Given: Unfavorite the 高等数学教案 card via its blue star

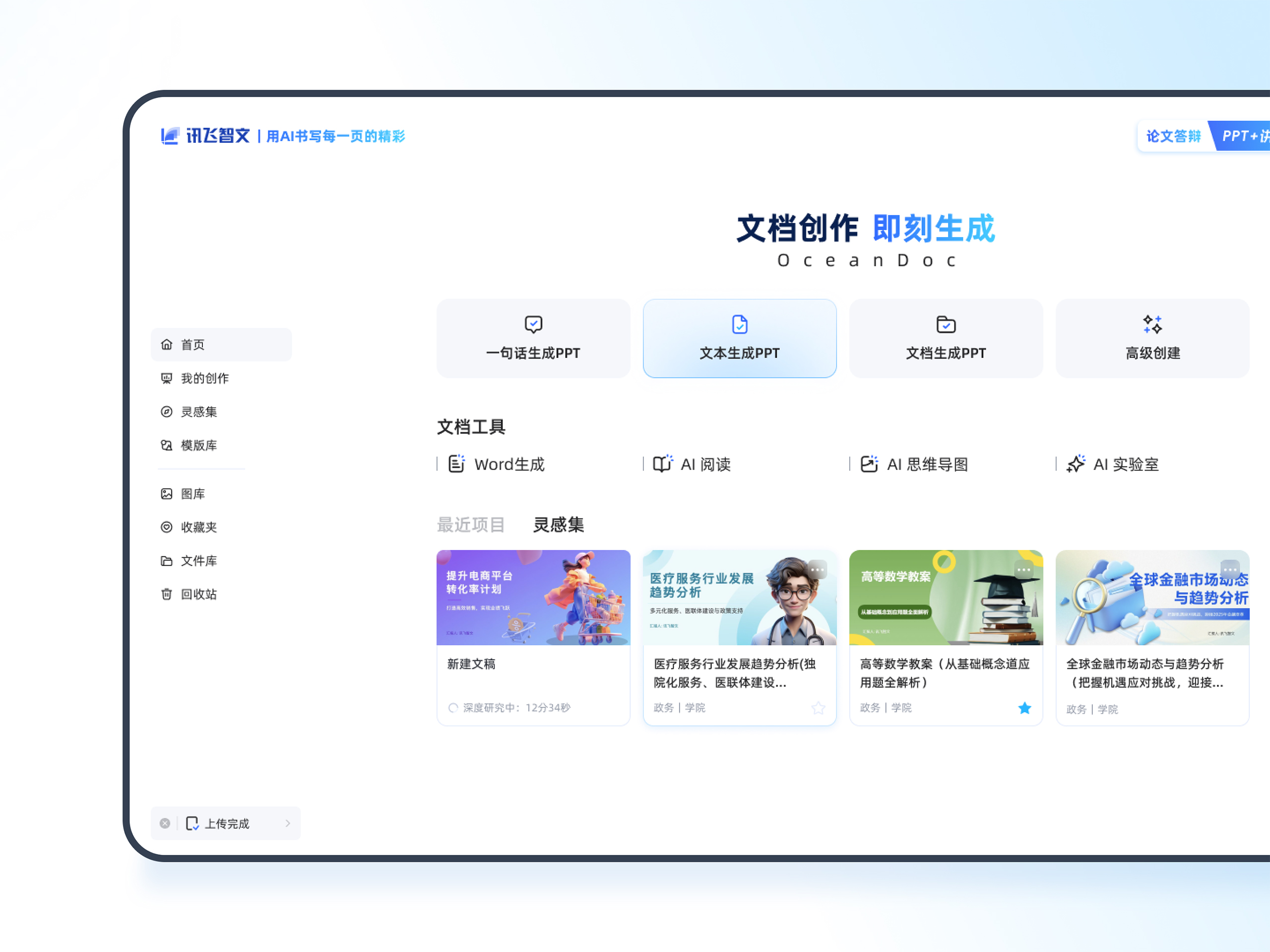Looking at the screenshot, I should [x=1024, y=708].
